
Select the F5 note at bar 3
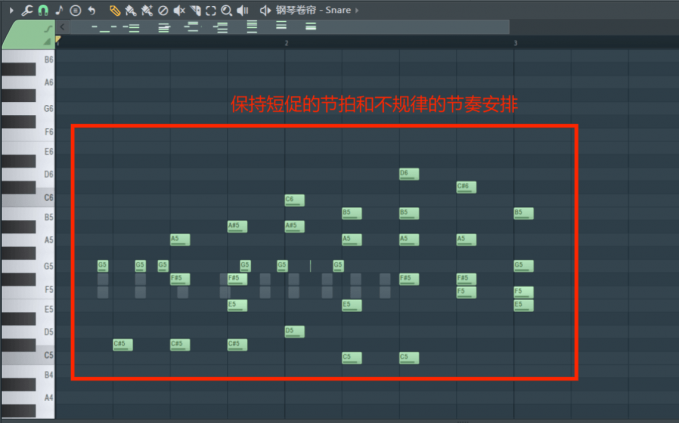[524, 292]
